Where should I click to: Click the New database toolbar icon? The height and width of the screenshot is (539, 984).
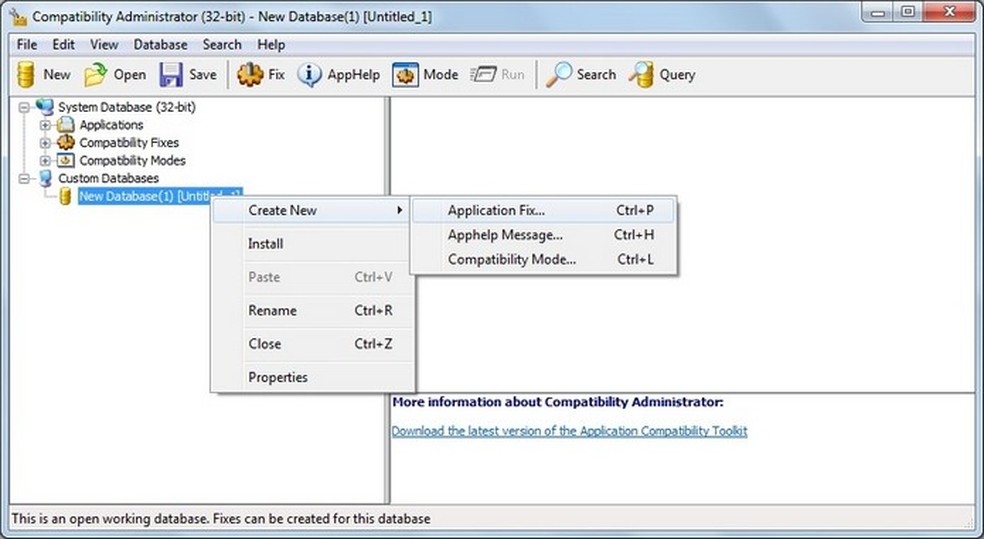click(x=26, y=75)
